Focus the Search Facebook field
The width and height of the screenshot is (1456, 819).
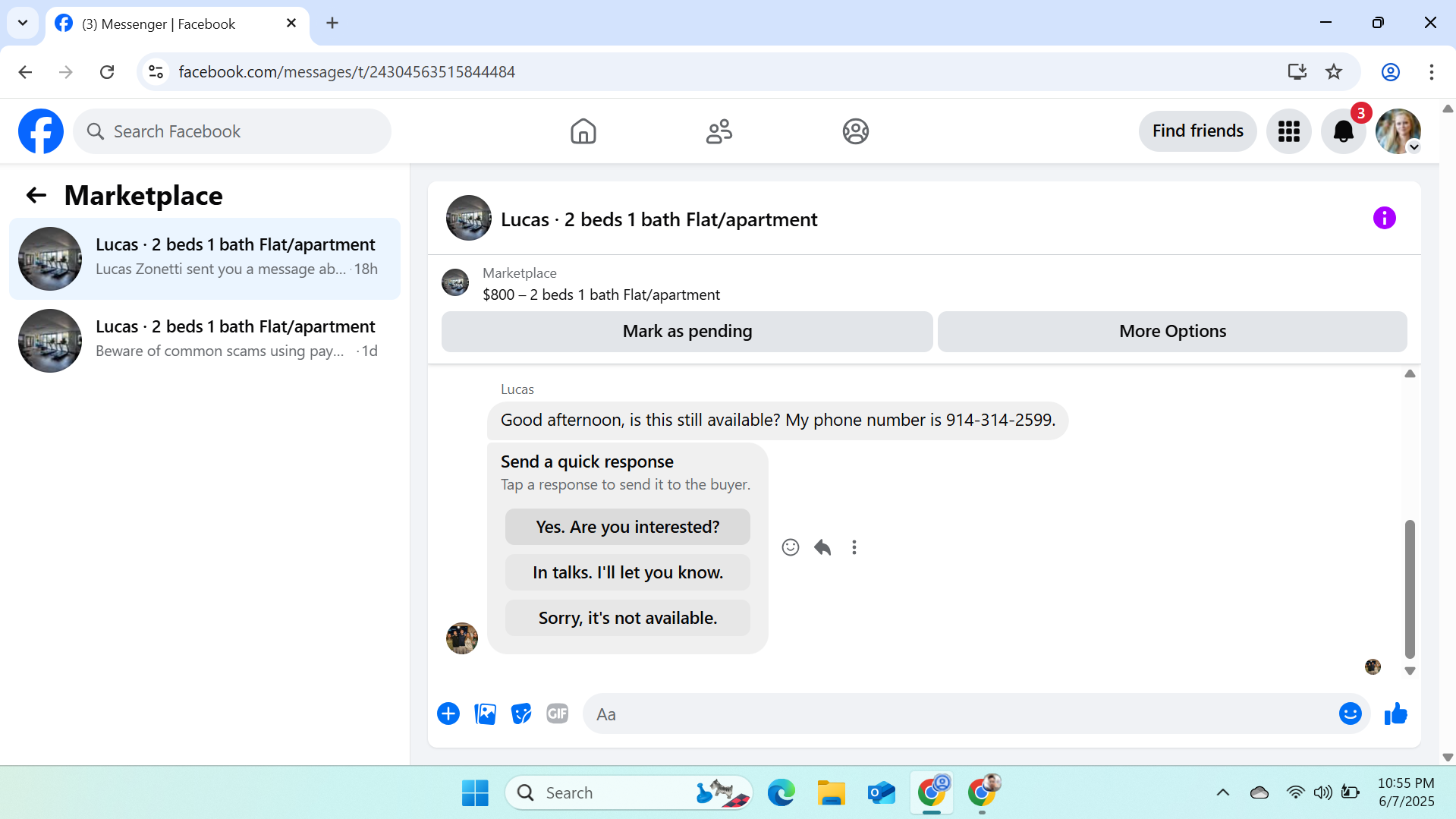coord(232,131)
